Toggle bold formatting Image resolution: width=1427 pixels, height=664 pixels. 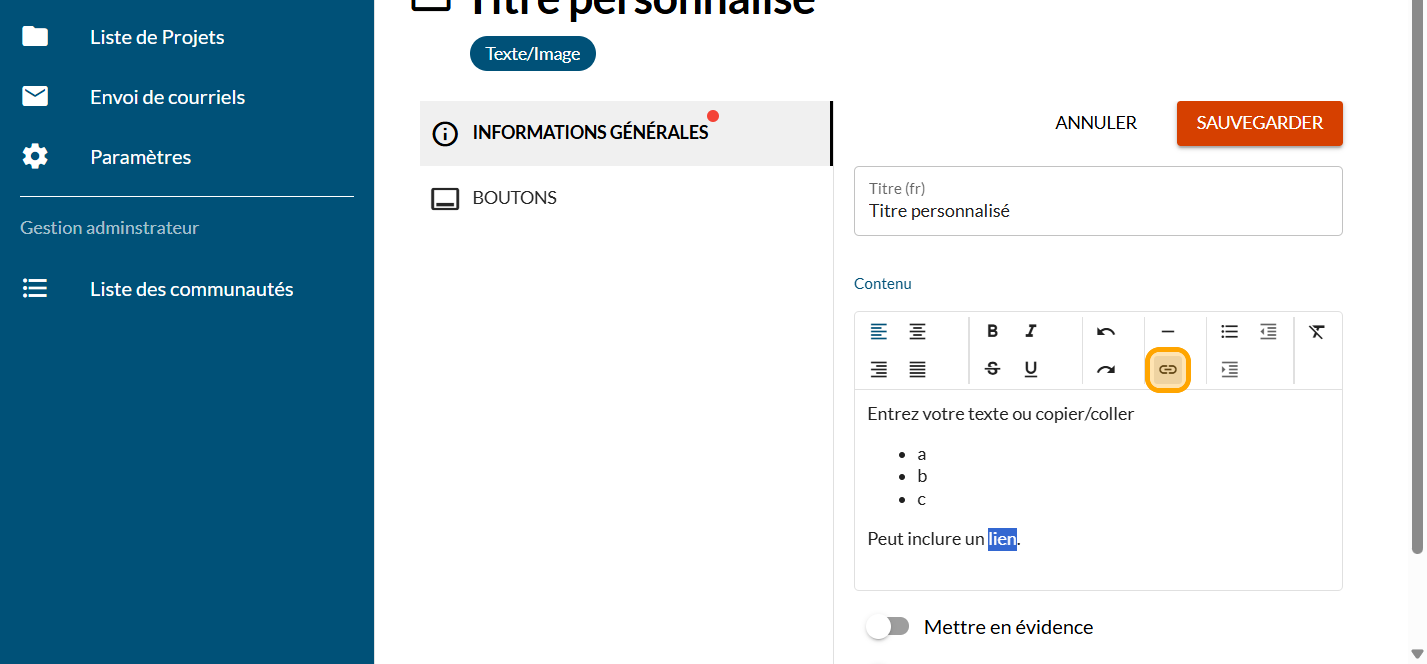point(992,332)
